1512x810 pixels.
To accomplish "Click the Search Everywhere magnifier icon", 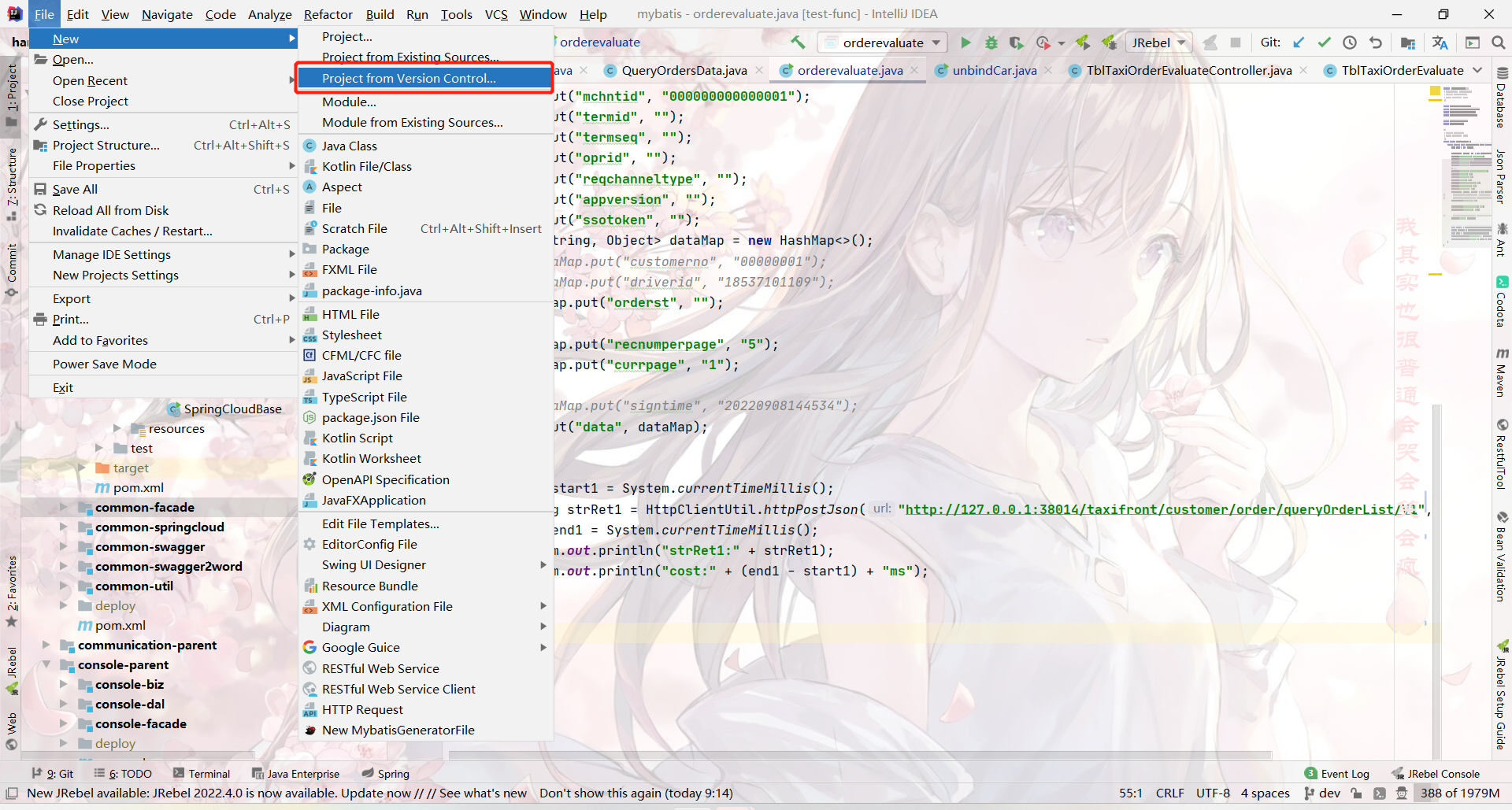I will (x=1498, y=43).
